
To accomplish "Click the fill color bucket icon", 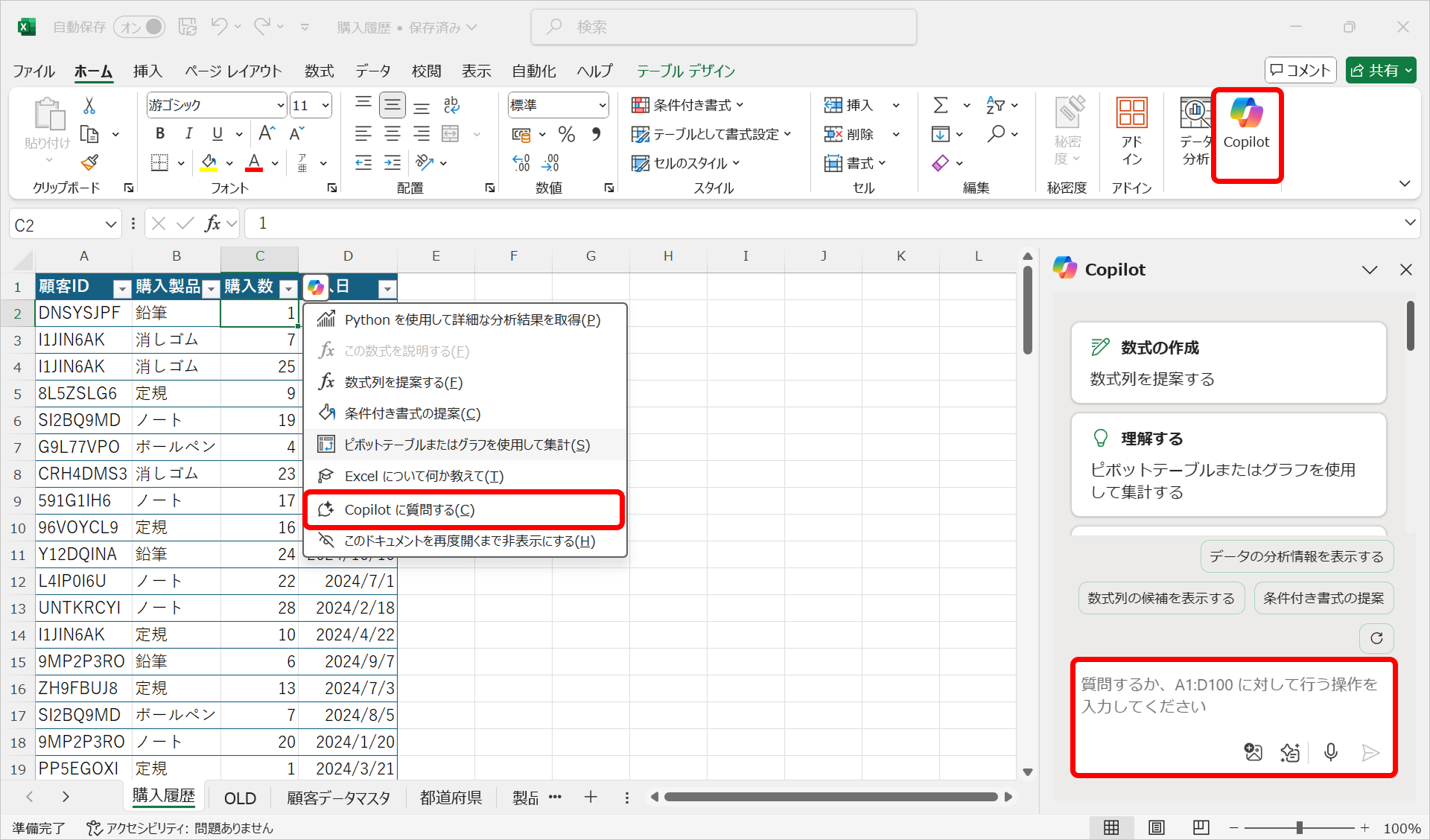I will 209,162.
